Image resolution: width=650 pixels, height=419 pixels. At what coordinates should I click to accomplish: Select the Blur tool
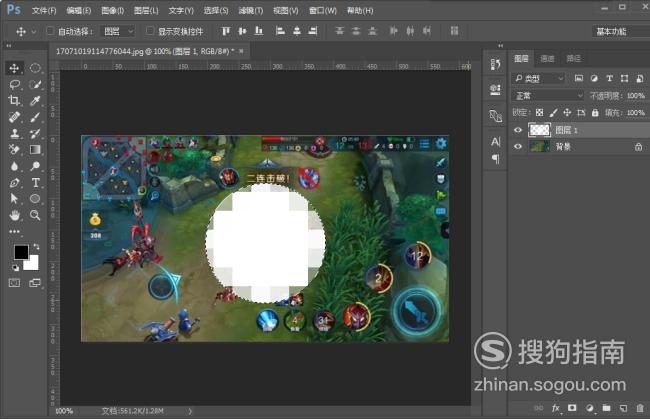click(15, 166)
